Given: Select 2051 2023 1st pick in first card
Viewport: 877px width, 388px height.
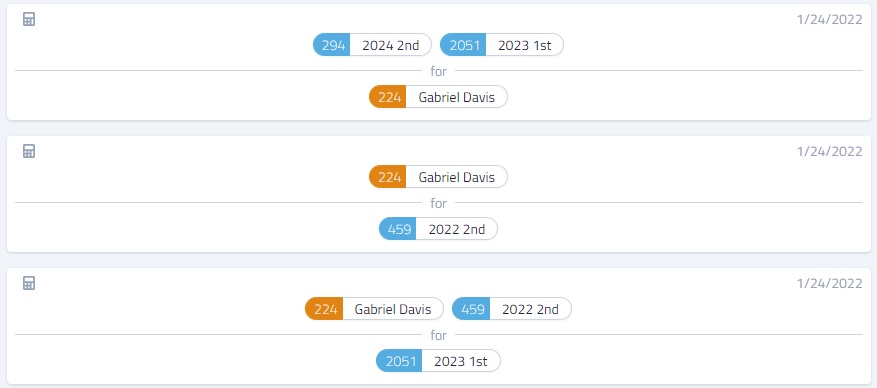Looking at the screenshot, I should tap(502, 45).
